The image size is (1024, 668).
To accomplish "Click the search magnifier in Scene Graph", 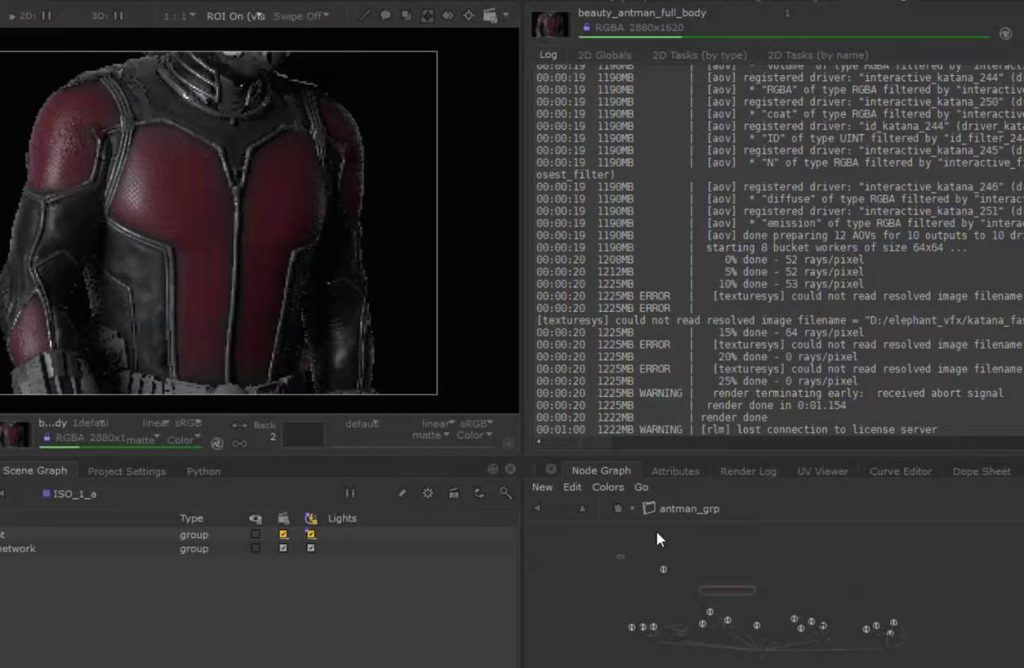I will coord(506,493).
